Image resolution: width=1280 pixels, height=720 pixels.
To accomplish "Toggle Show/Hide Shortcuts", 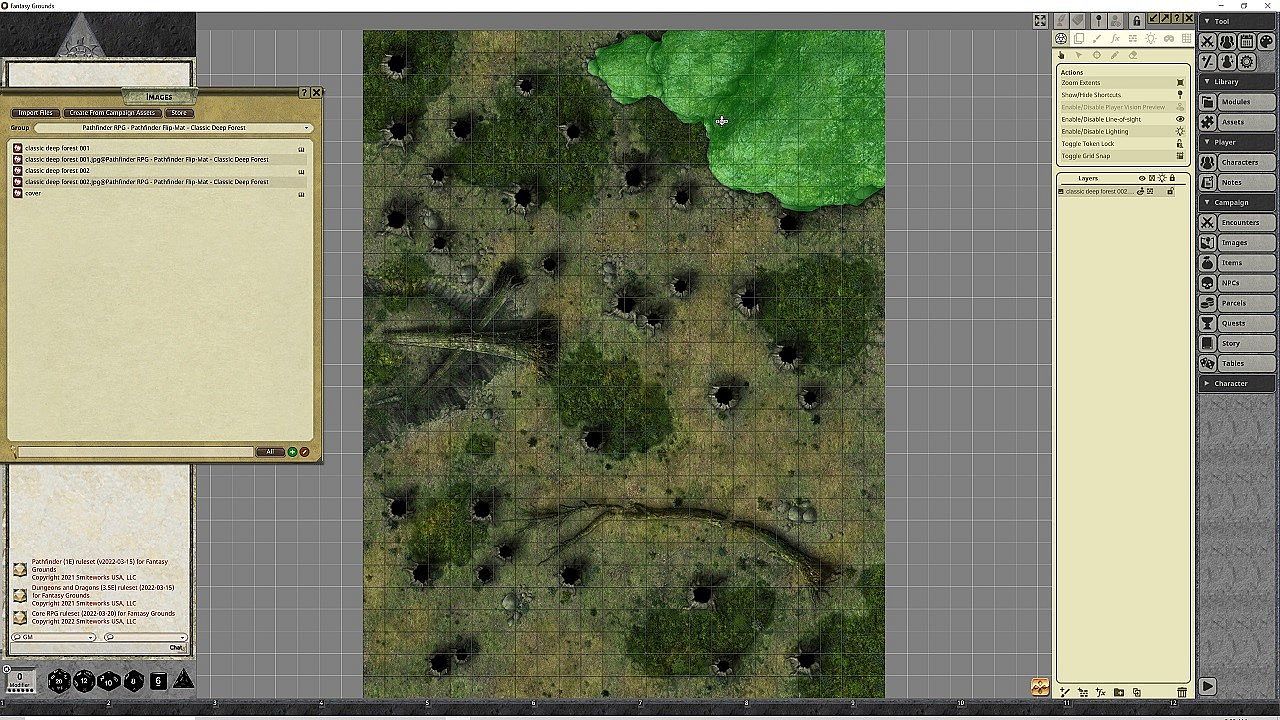I will pyautogui.click(x=1122, y=95).
